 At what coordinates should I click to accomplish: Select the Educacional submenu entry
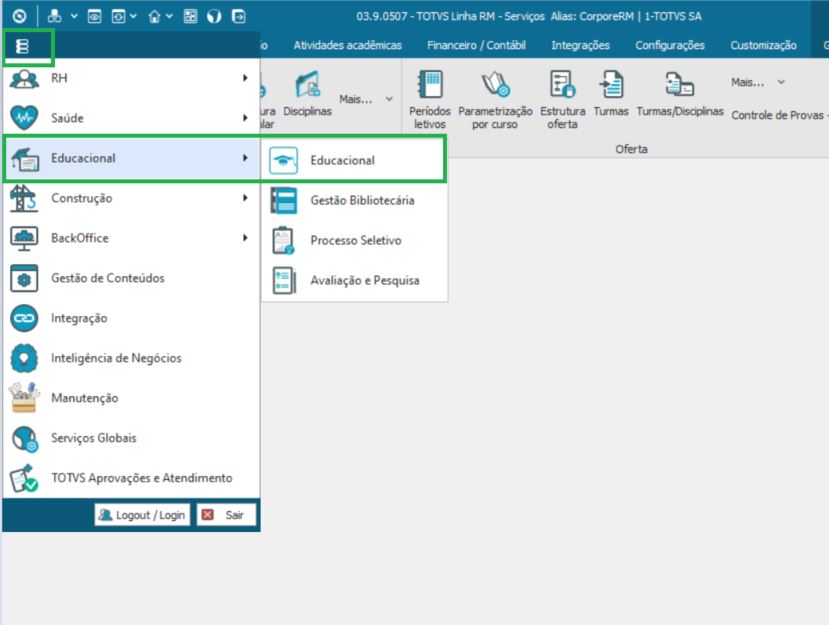click(354, 161)
